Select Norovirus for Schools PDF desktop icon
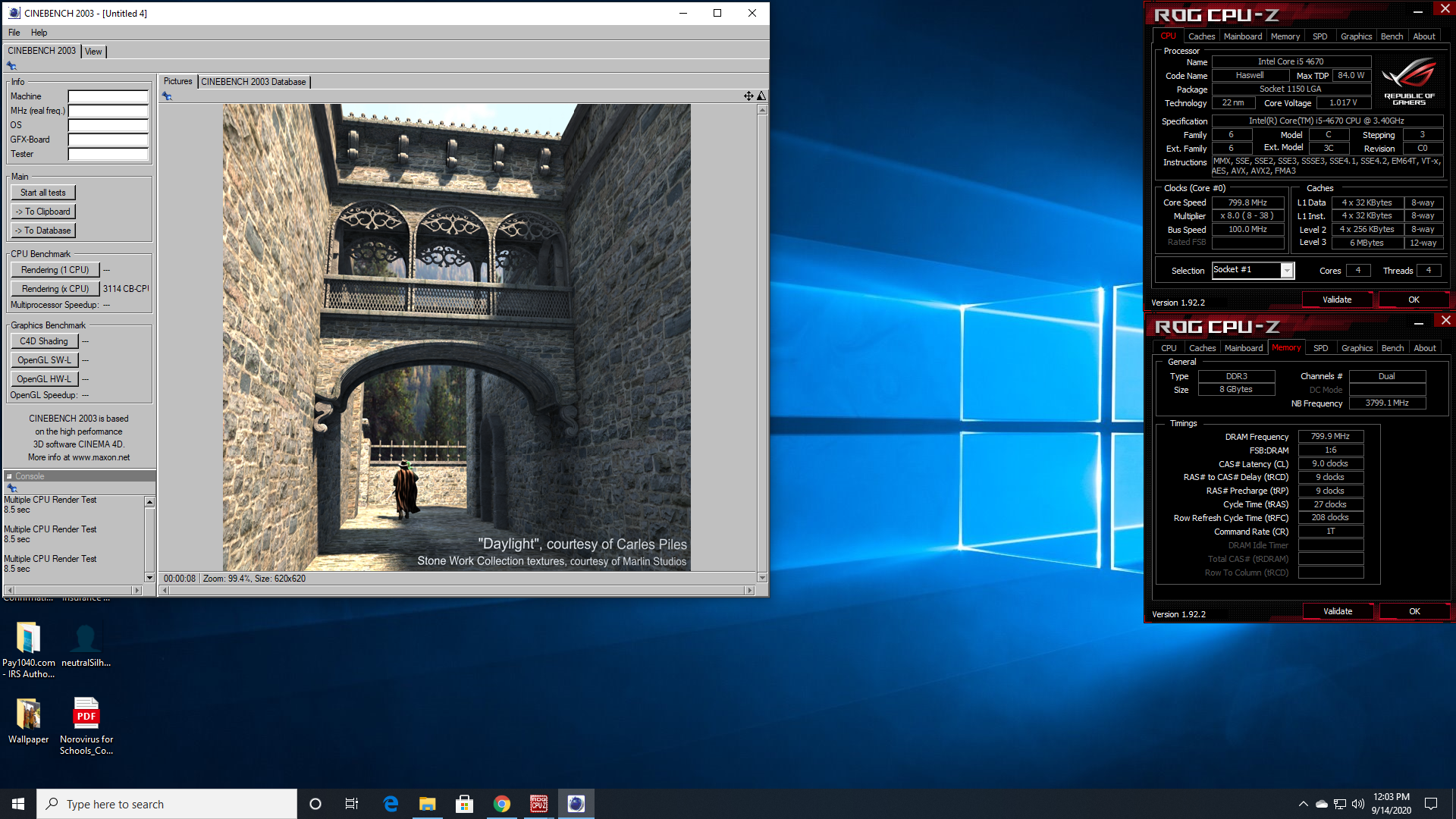Image resolution: width=1456 pixels, height=819 pixels. 86,726
